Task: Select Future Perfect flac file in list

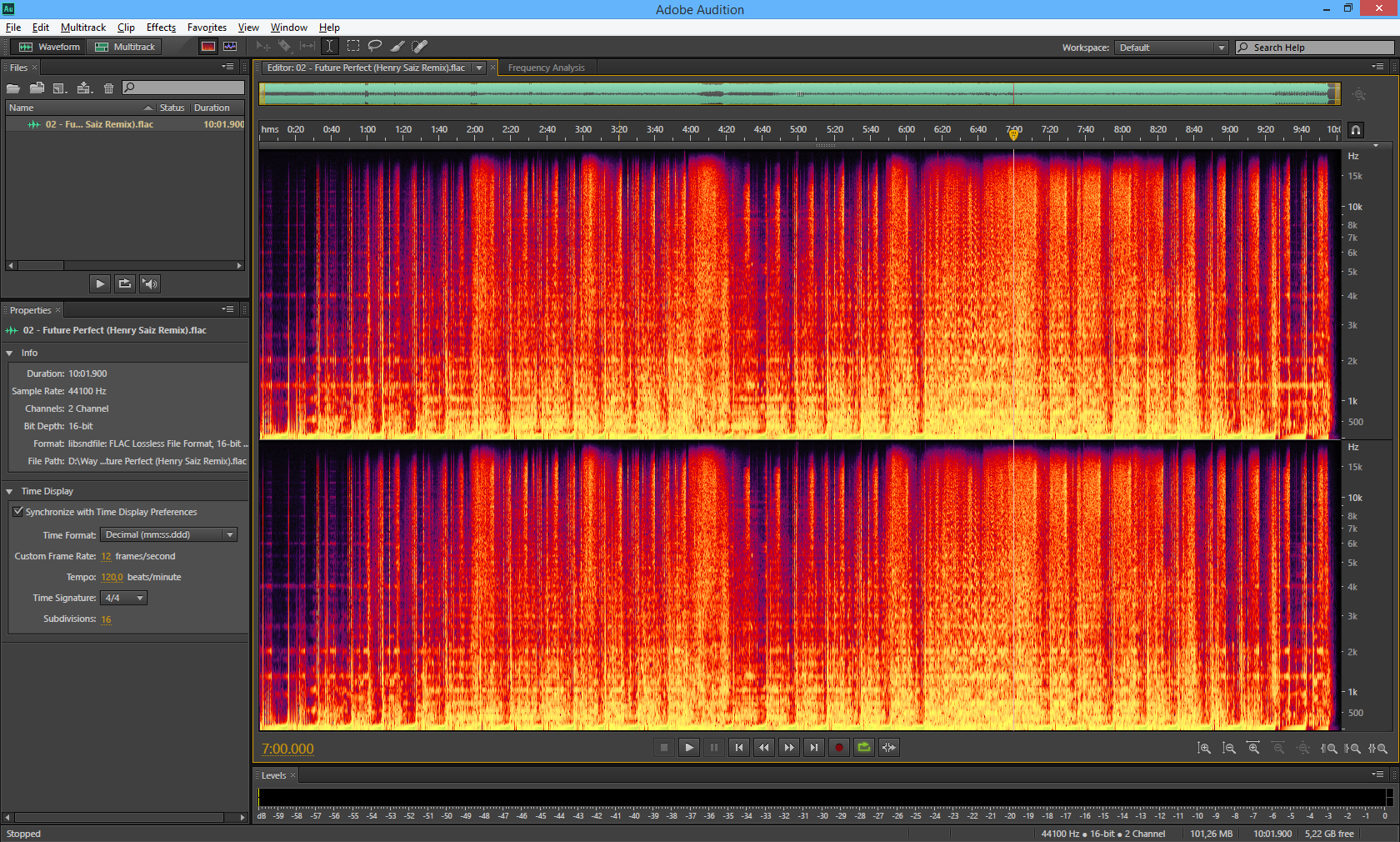Action: (125, 124)
